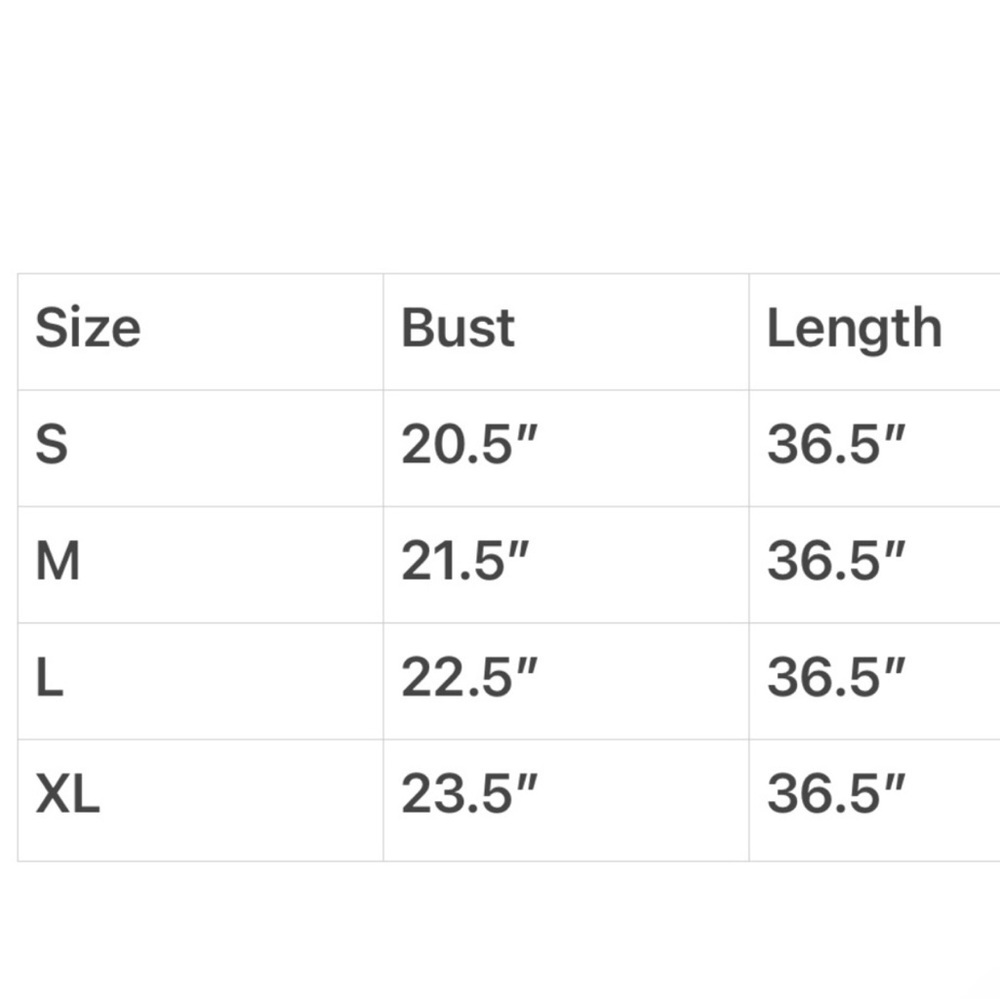Click the 23.5″ bust measurement
Image resolution: width=1000 pixels, height=1000 pixels.
(470, 796)
